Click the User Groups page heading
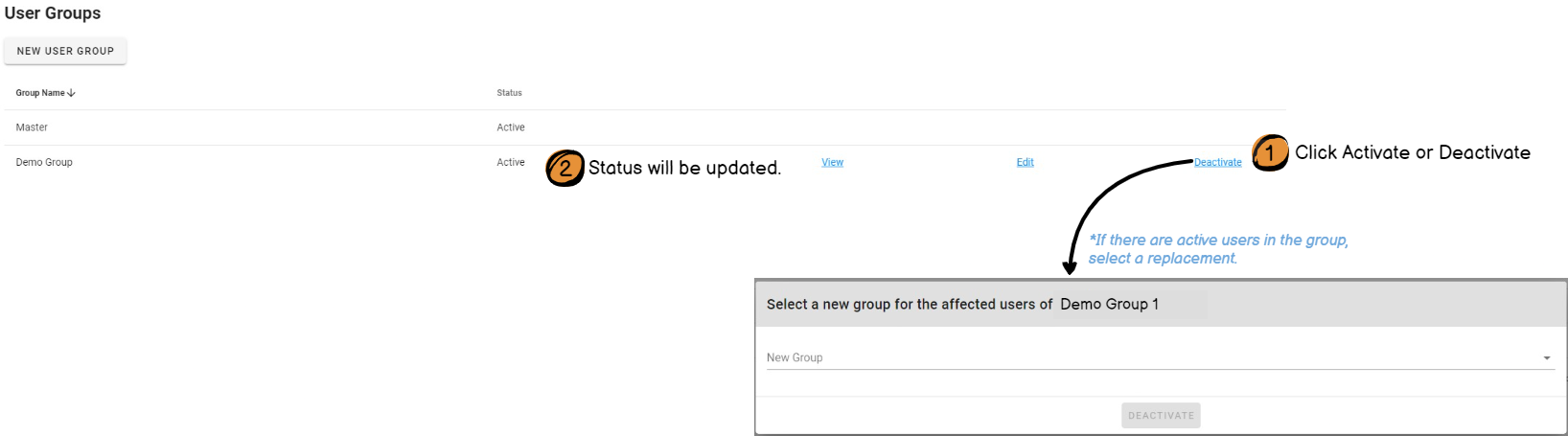Screen dimensions: 1568x436 point(53,13)
